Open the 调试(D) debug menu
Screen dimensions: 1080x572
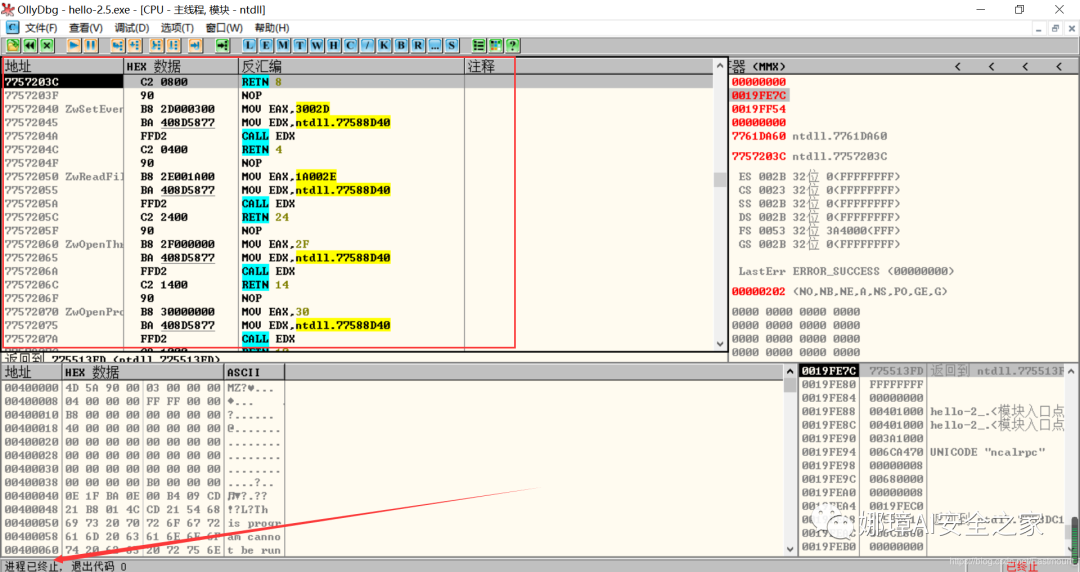click(132, 28)
